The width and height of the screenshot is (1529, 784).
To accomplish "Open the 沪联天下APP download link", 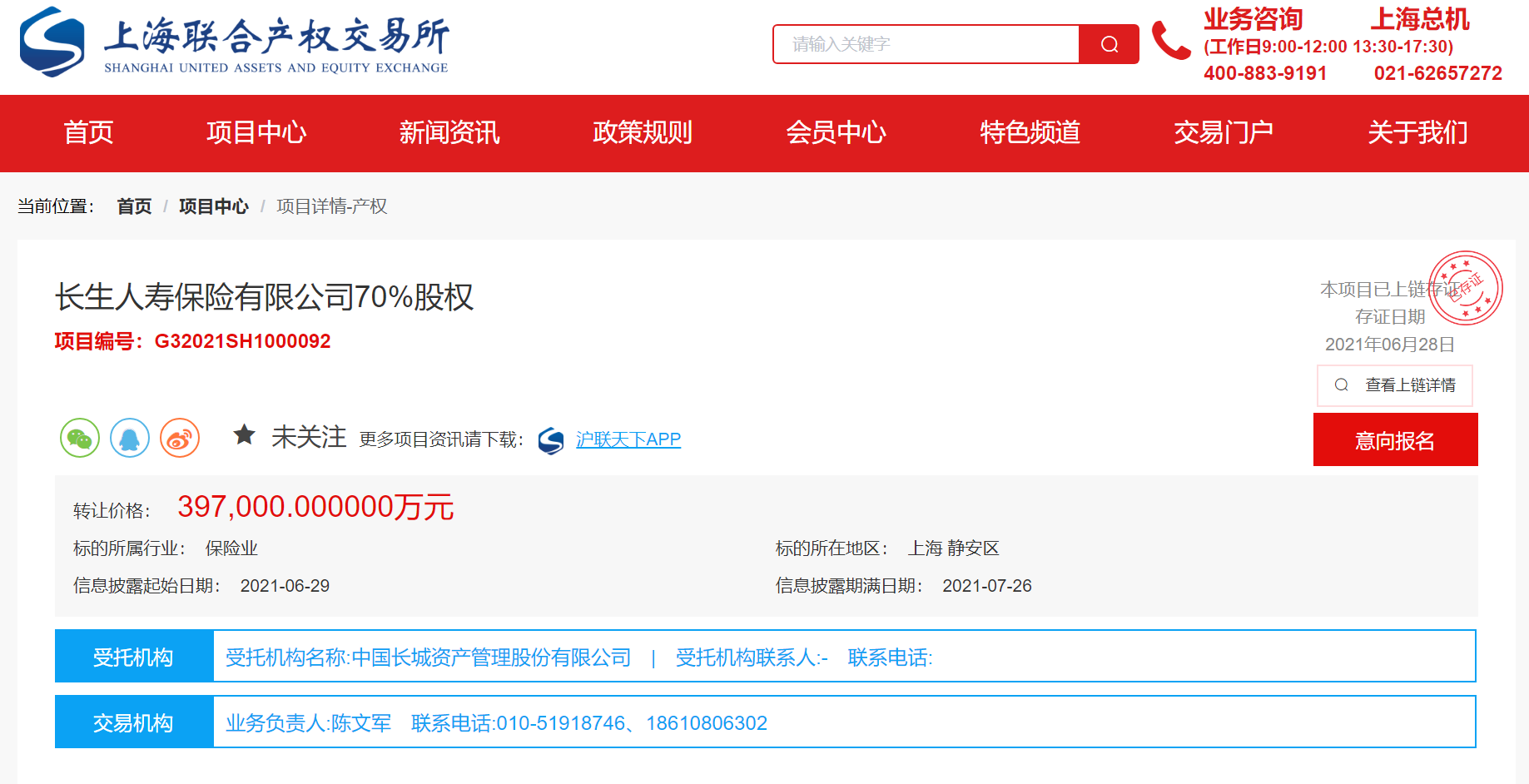I will coord(628,439).
